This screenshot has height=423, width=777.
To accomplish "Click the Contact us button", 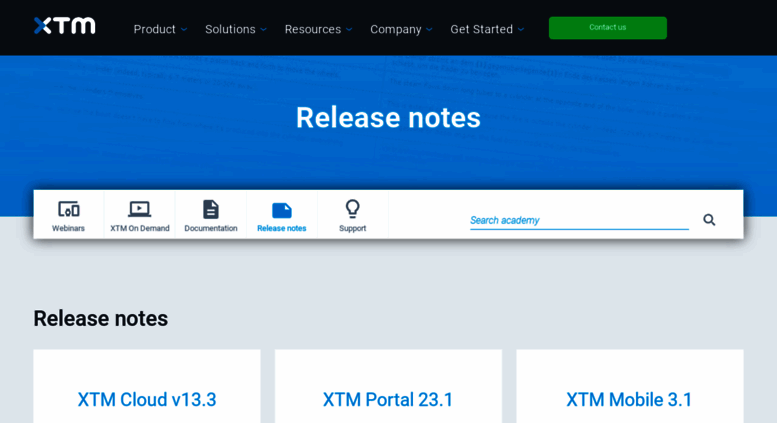I will 608,28.
